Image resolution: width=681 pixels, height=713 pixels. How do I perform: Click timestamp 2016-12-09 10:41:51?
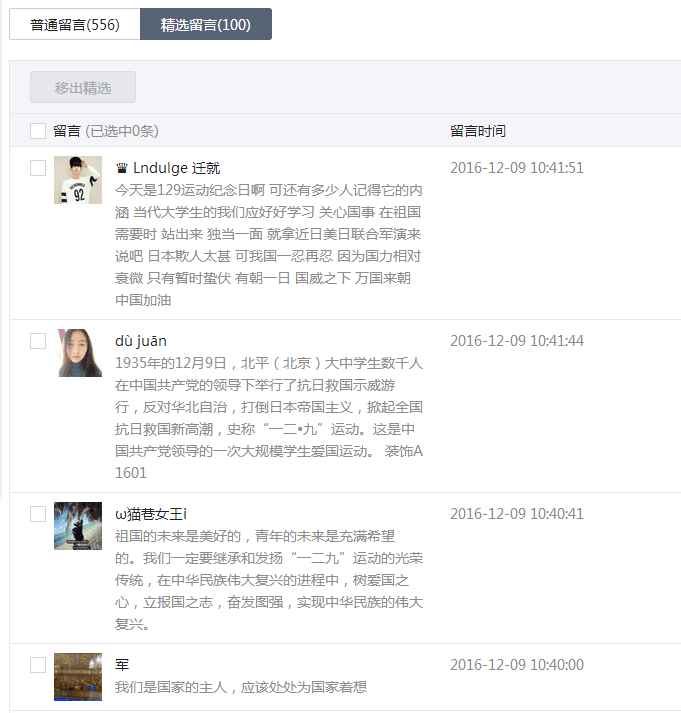[x=516, y=168]
